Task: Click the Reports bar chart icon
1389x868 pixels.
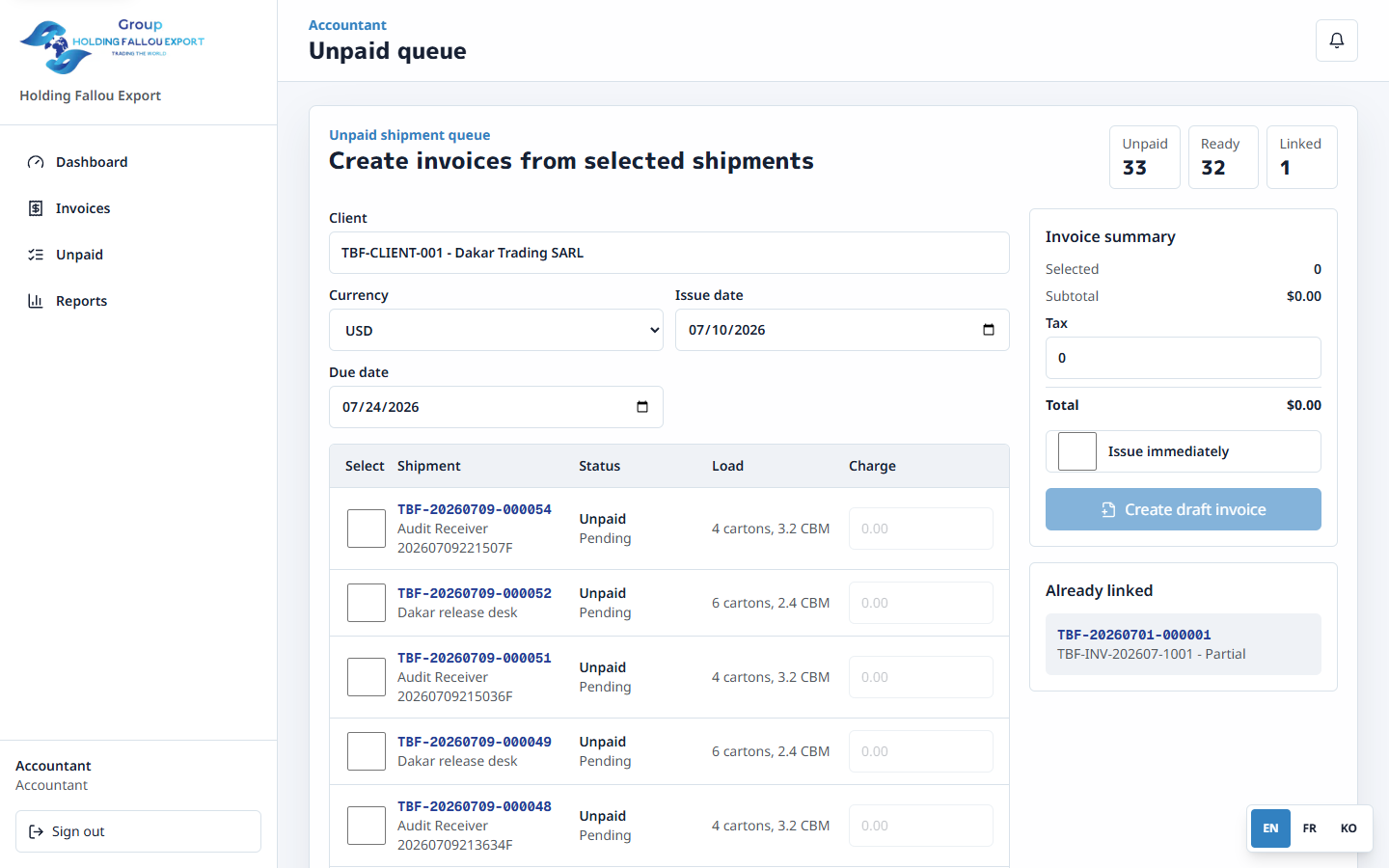Action: (36, 301)
